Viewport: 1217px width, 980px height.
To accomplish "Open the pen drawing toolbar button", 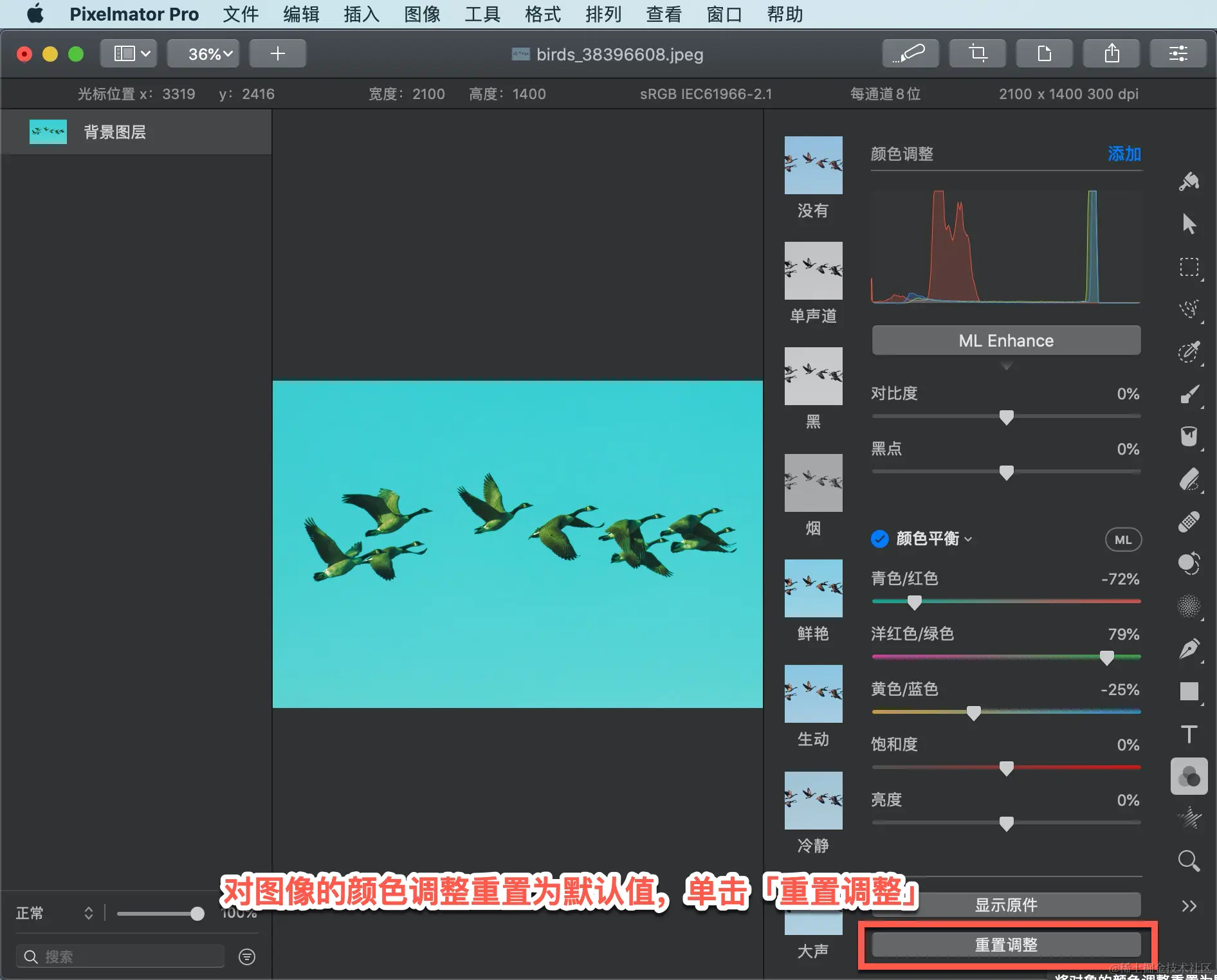I will point(910,53).
